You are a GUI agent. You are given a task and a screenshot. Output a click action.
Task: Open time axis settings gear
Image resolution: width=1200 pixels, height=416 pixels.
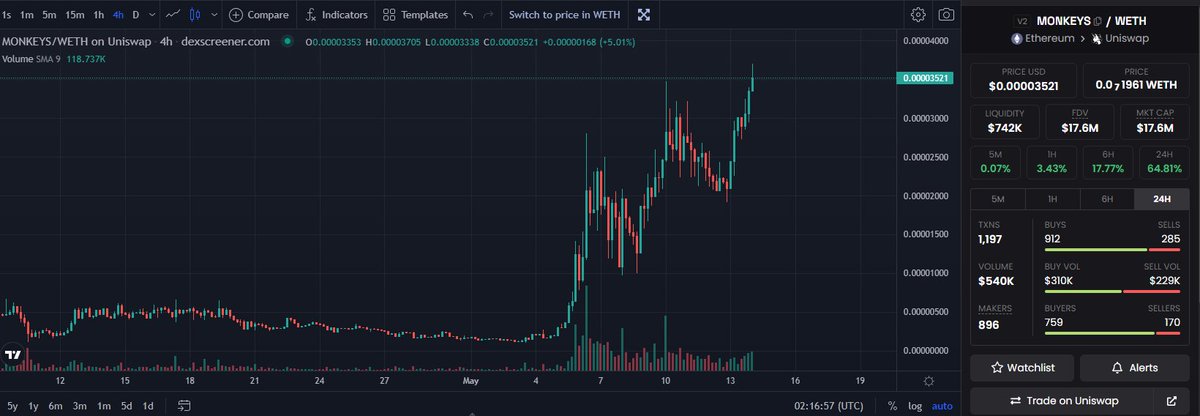pyautogui.click(x=929, y=381)
